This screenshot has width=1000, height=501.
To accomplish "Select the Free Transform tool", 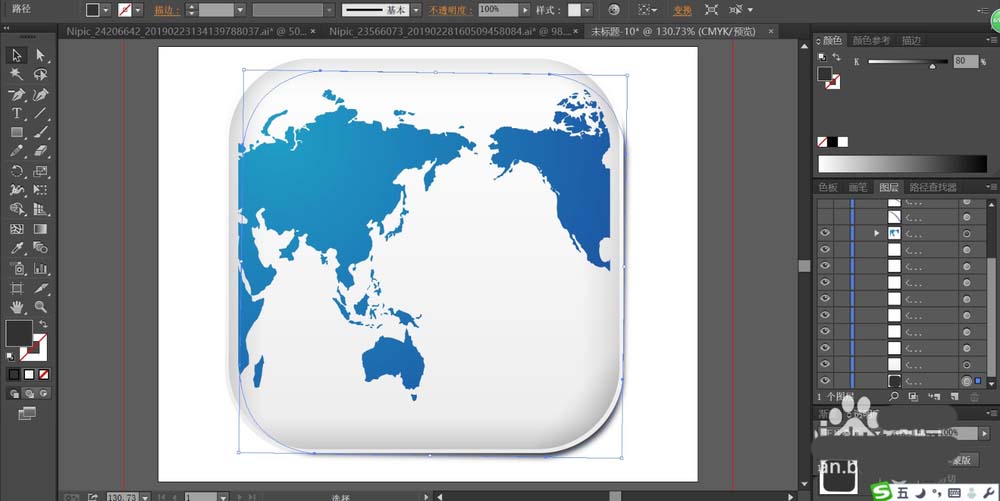I will tap(40, 190).
